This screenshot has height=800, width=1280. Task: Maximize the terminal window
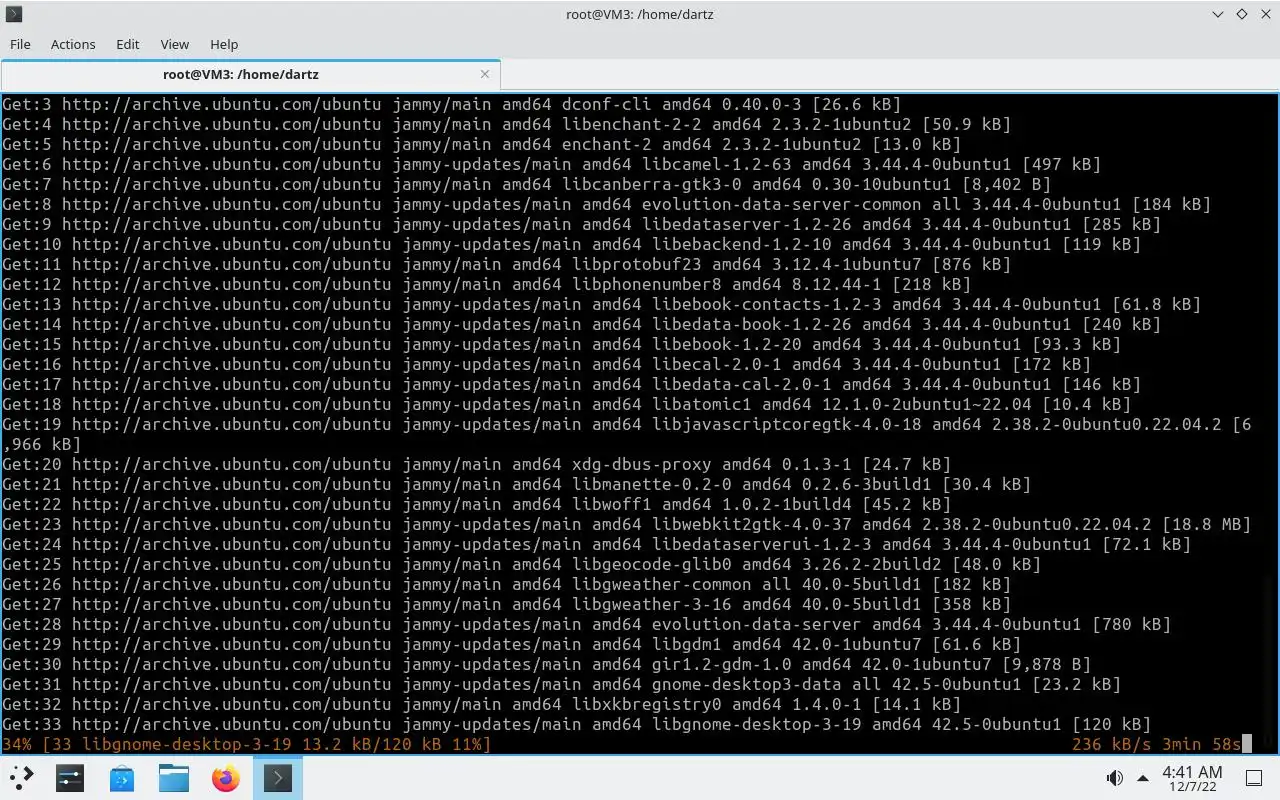(1241, 14)
